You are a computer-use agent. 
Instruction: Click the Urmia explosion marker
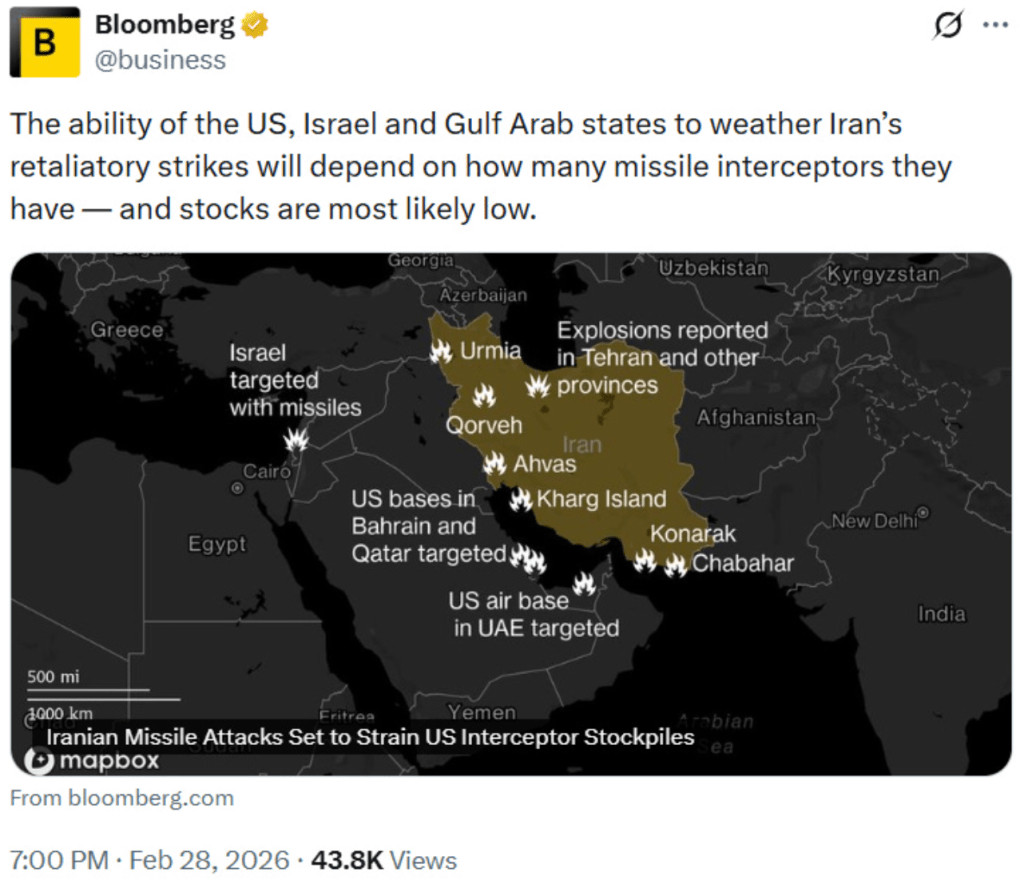[x=441, y=351]
